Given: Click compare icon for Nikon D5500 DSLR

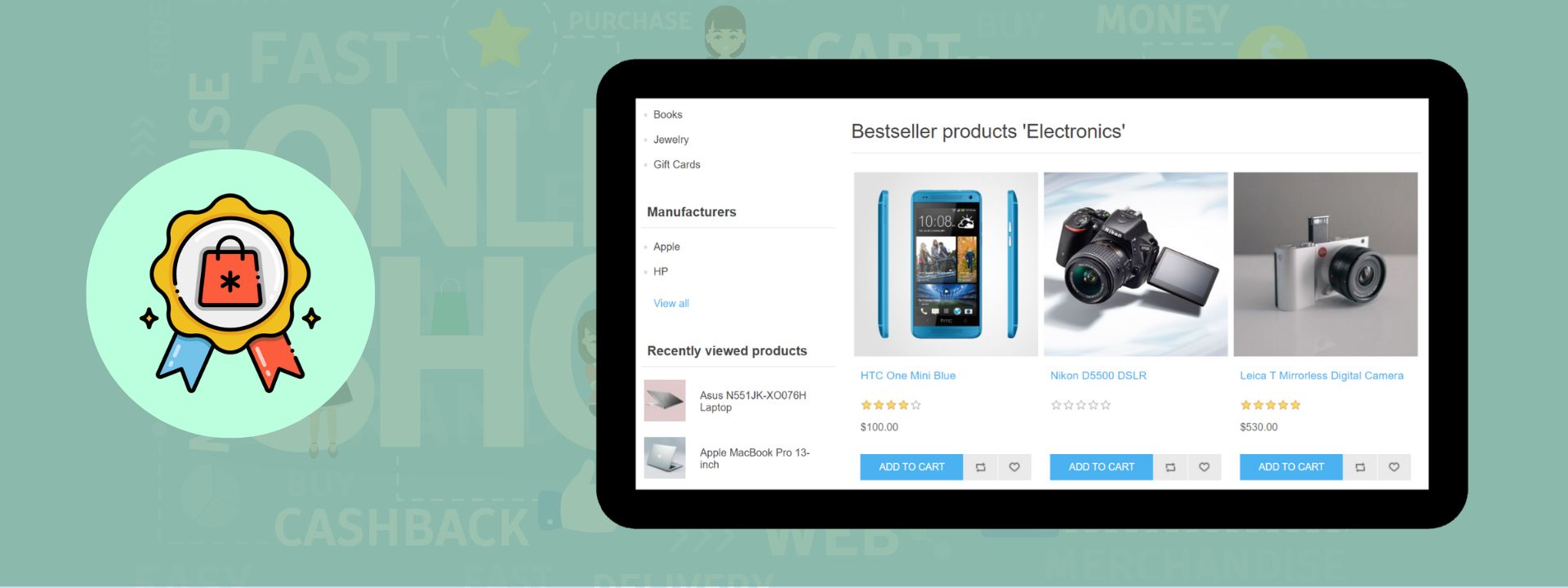Looking at the screenshot, I should click(1170, 467).
